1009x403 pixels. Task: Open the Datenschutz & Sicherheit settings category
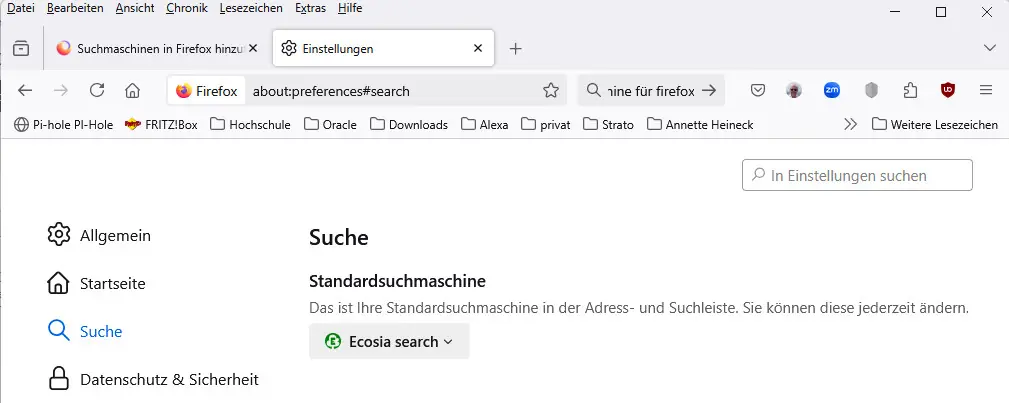[153, 379]
